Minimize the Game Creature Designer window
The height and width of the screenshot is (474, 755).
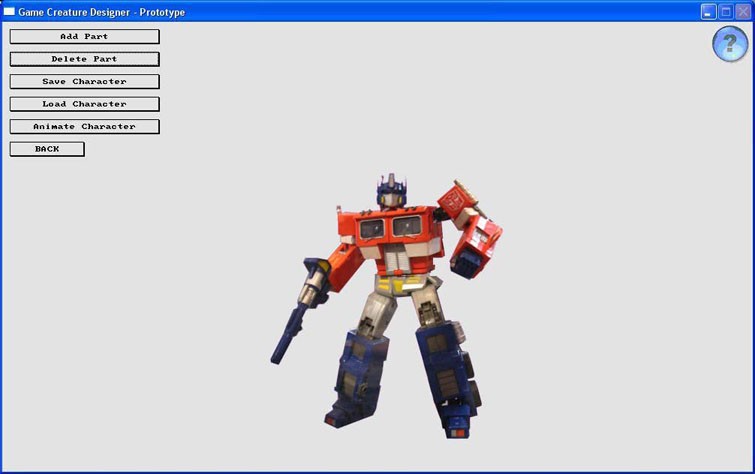pos(708,12)
